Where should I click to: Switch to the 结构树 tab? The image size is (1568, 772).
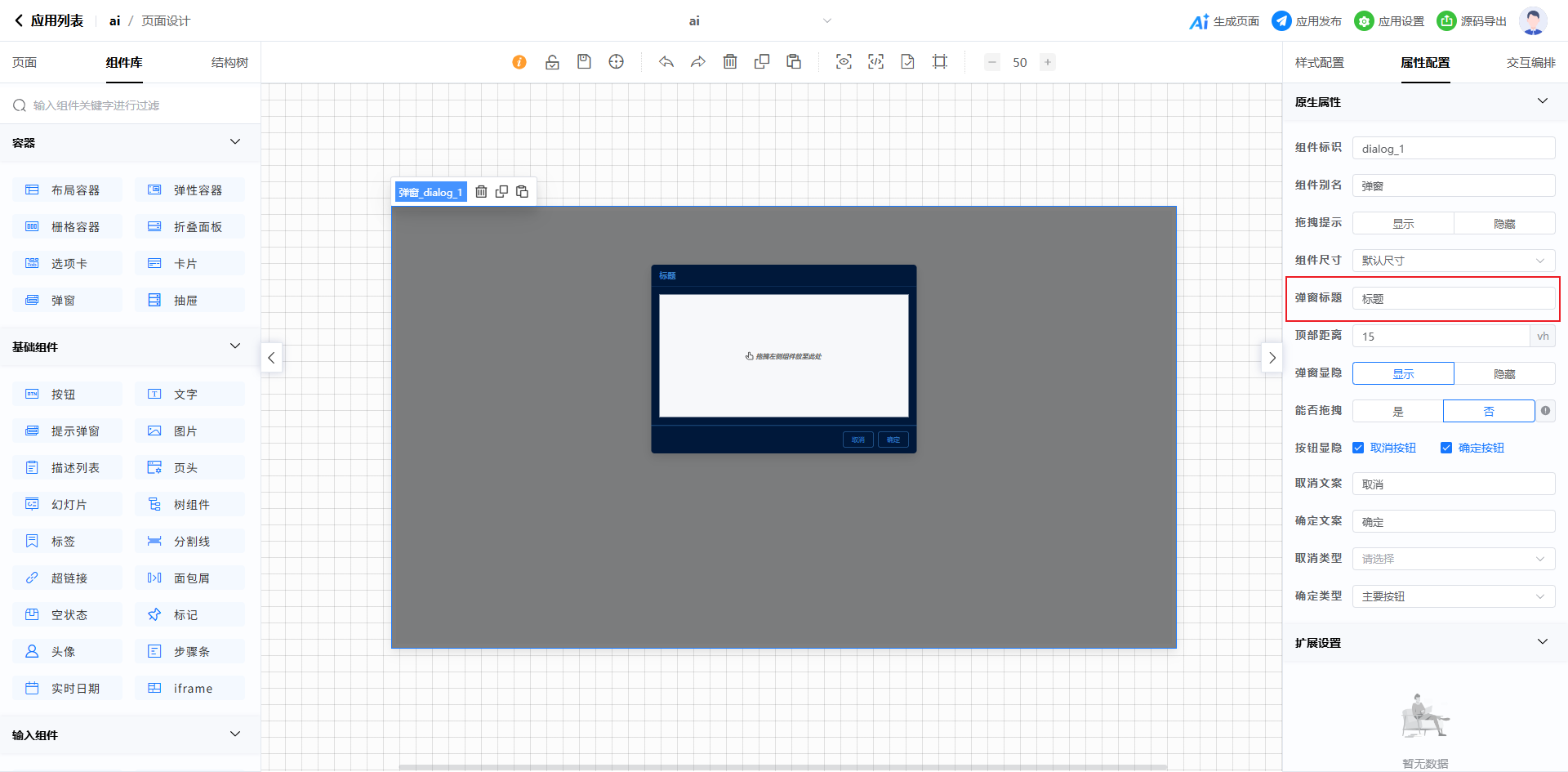[x=229, y=63]
